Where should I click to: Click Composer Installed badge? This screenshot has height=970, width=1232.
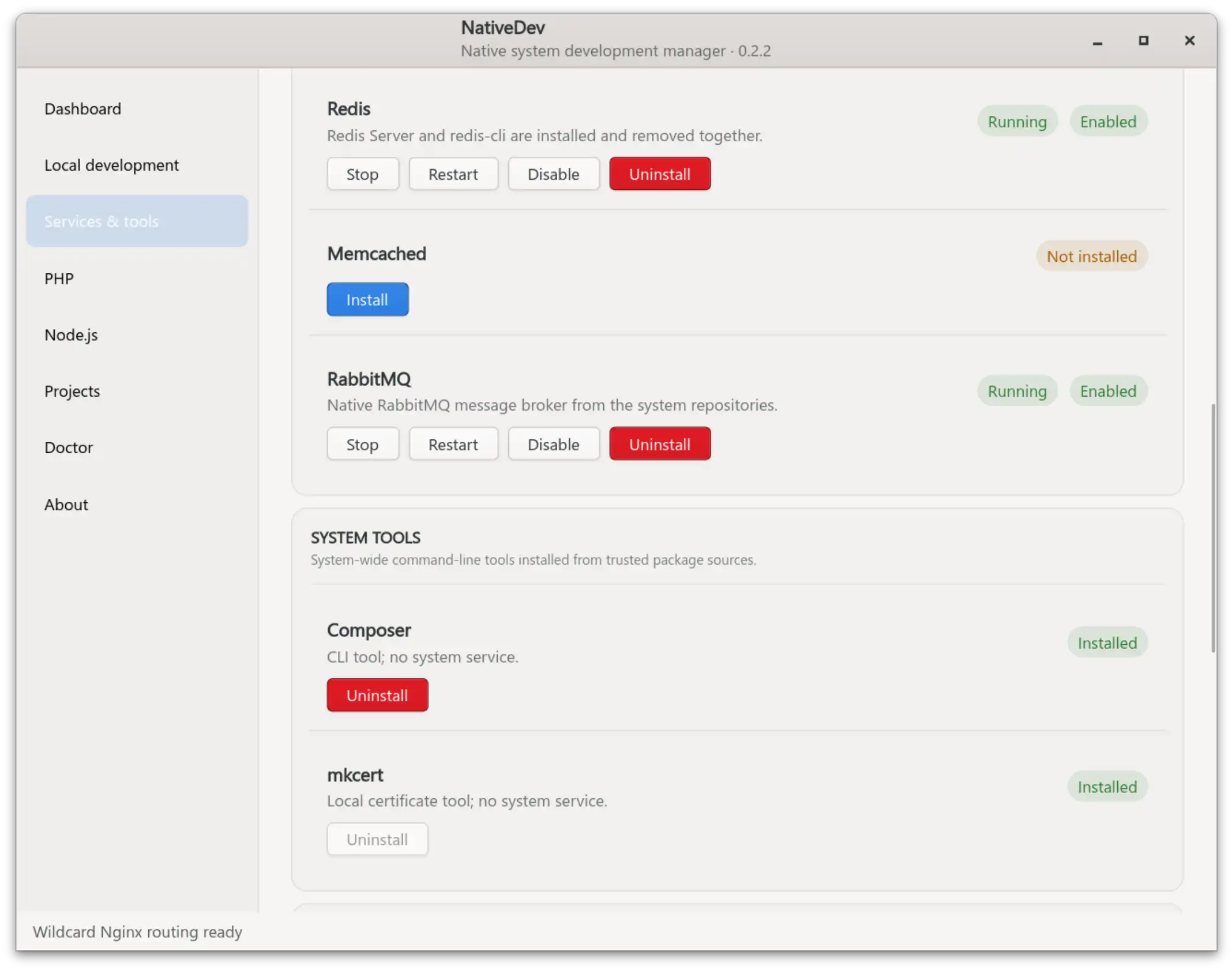coord(1107,643)
